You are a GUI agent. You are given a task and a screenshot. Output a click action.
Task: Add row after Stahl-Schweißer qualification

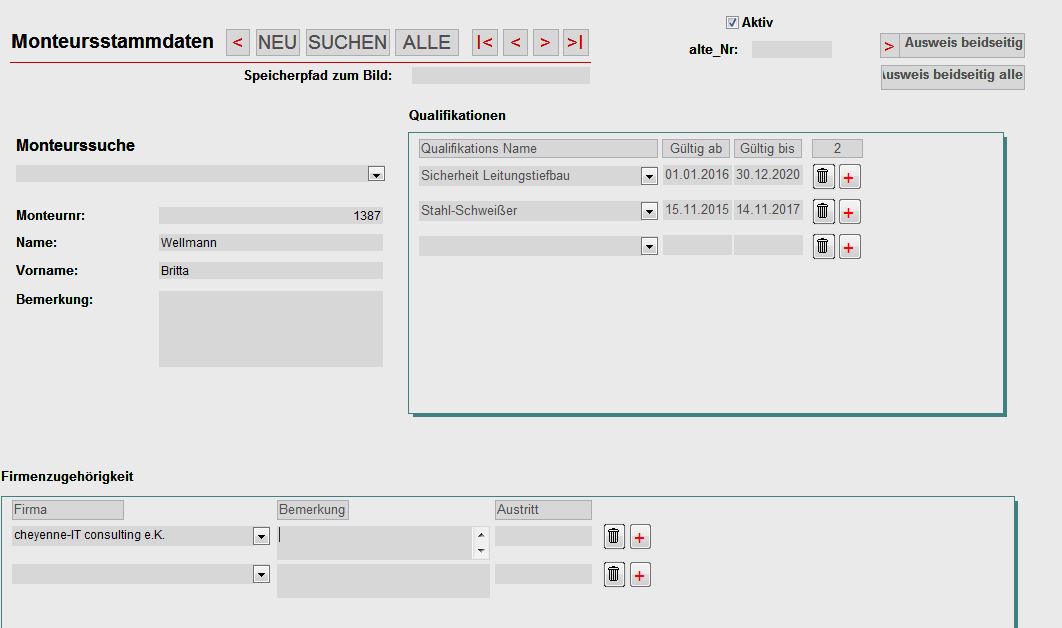pyautogui.click(x=849, y=212)
